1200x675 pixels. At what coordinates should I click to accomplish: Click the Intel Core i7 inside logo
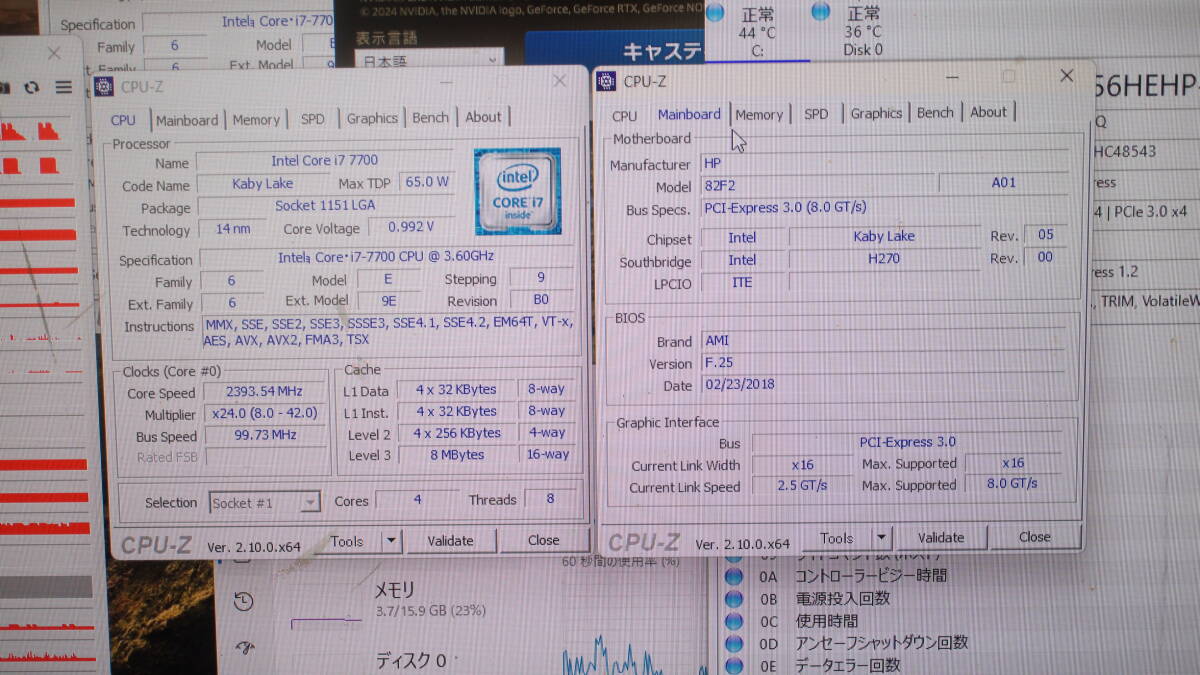[x=517, y=191]
